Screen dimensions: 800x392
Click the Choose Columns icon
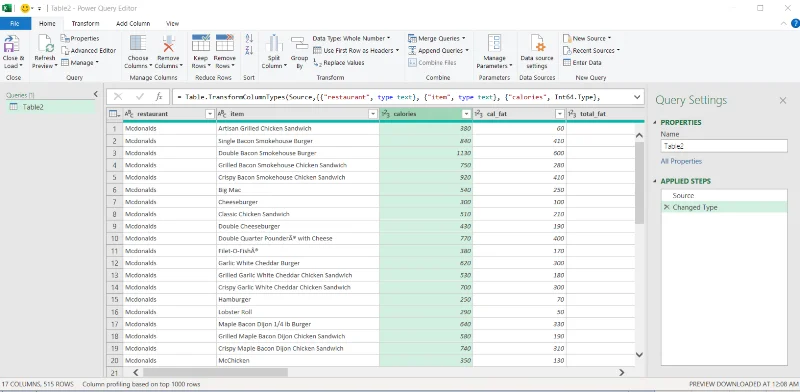tap(138, 43)
